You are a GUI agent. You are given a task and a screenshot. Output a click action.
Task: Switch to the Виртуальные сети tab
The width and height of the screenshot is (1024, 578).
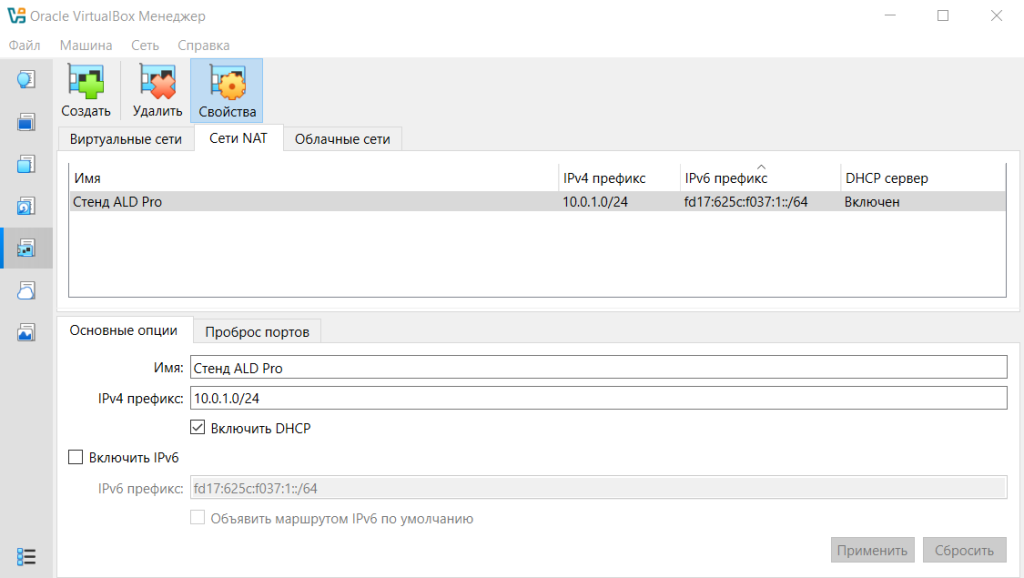126,139
